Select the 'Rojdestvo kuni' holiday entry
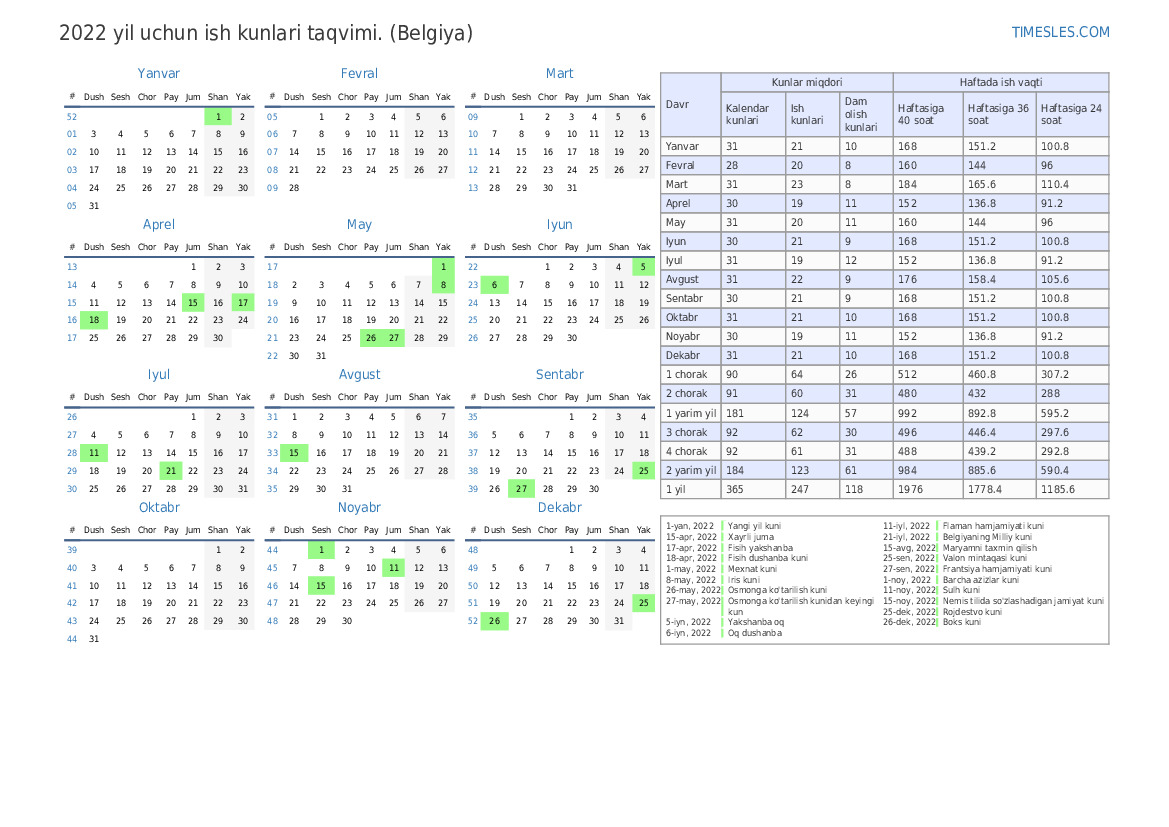Screen dimensions: 1169x827 click(x=972, y=611)
